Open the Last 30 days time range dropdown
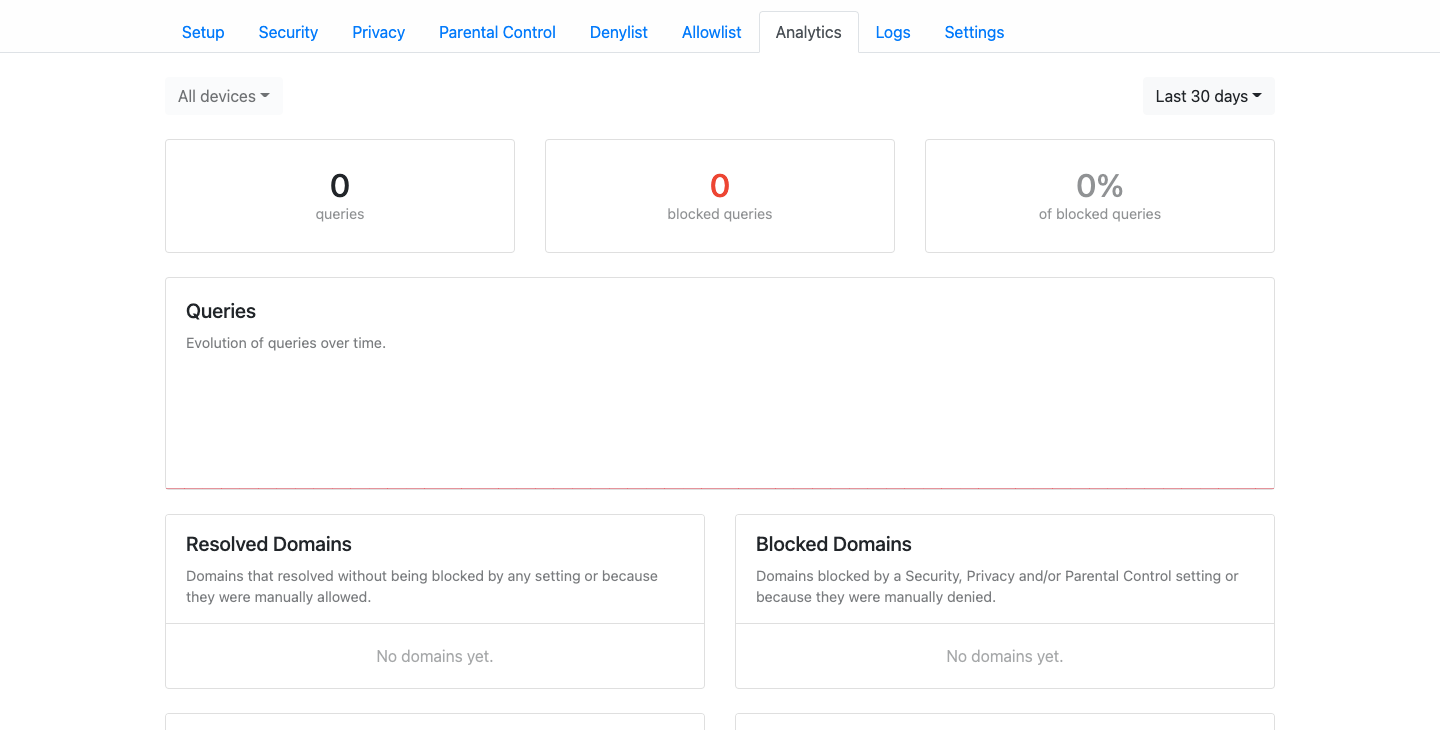1440x730 pixels. point(1208,96)
